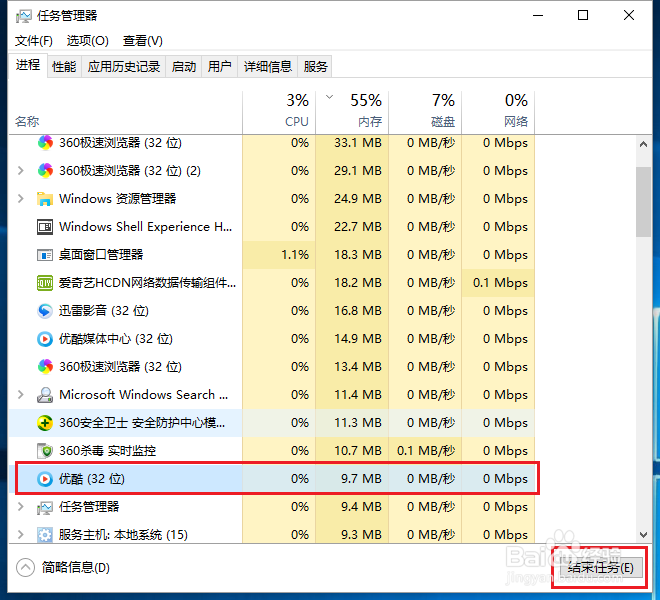Select the Windows Shell Experience H... name

coord(146,227)
